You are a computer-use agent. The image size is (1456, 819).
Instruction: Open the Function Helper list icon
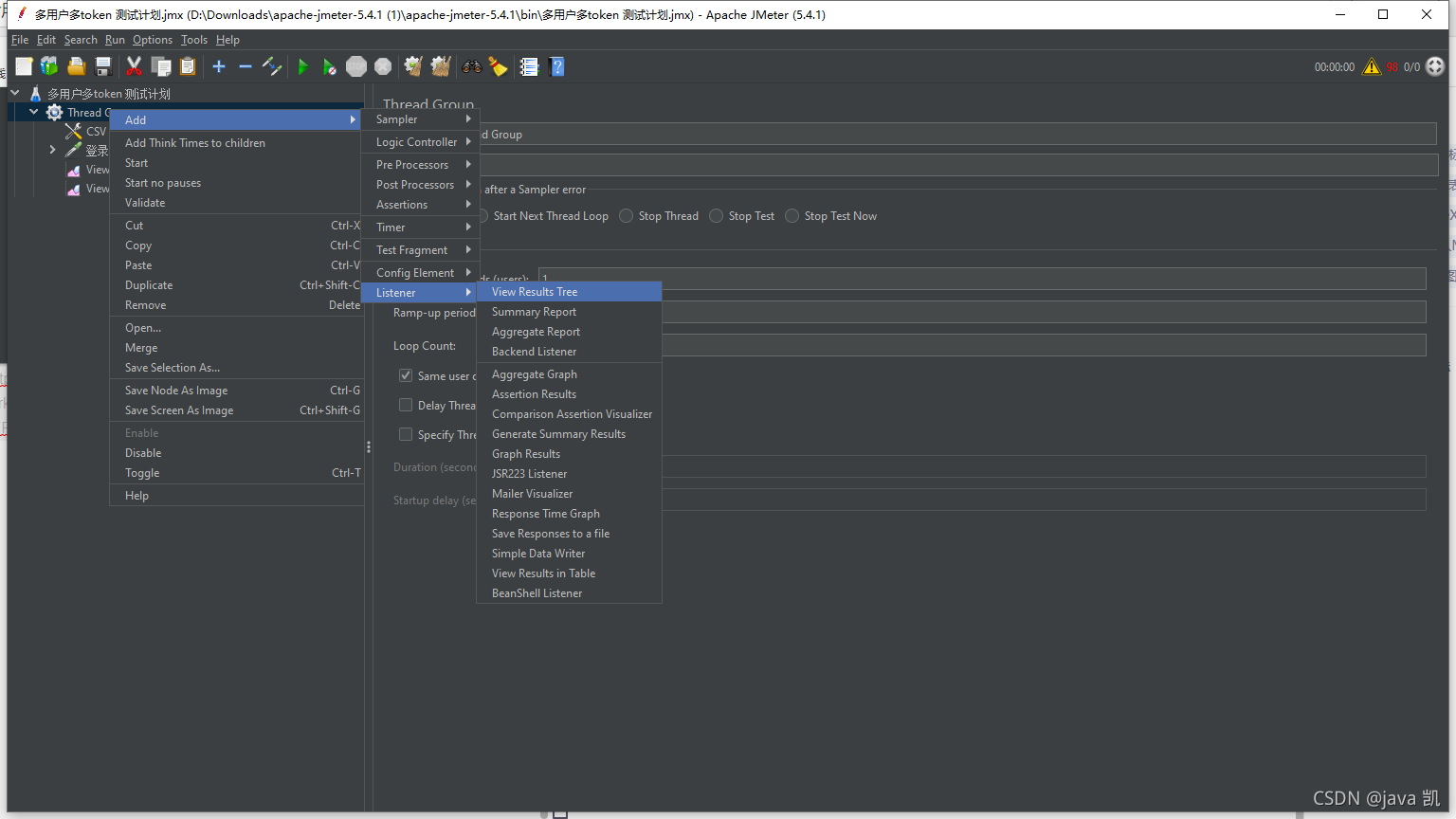pos(529,66)
